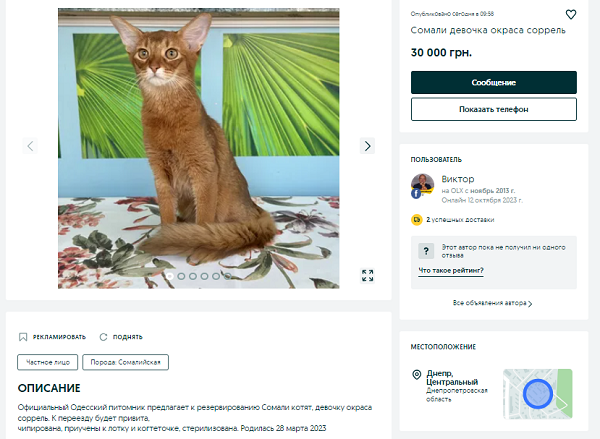Go to next photo with right arrow
Screen dimensions: 600x439
click(x=368, y=146)
